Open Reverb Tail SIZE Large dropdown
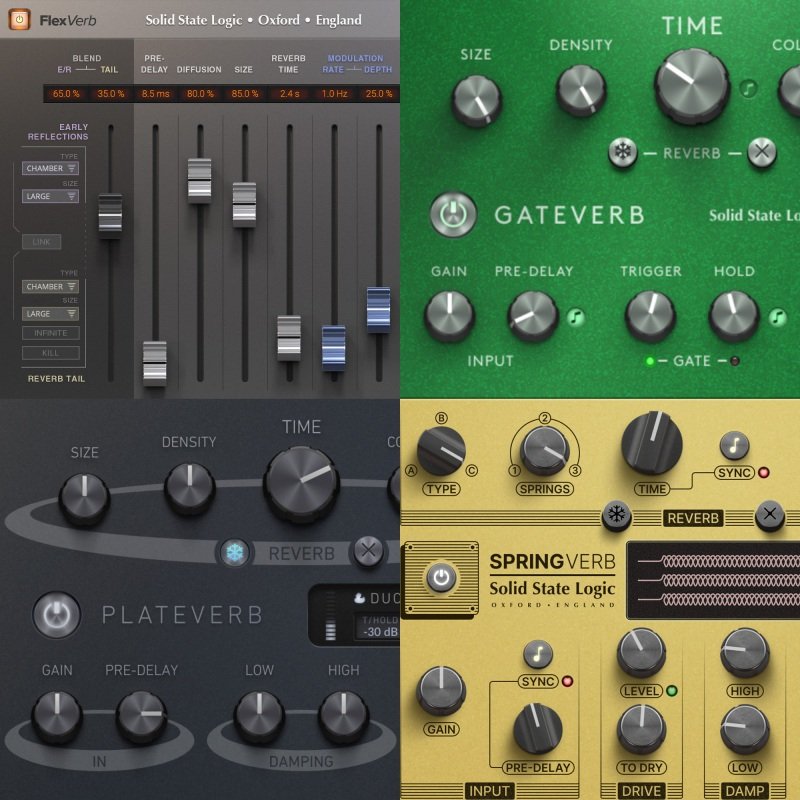 50,314
